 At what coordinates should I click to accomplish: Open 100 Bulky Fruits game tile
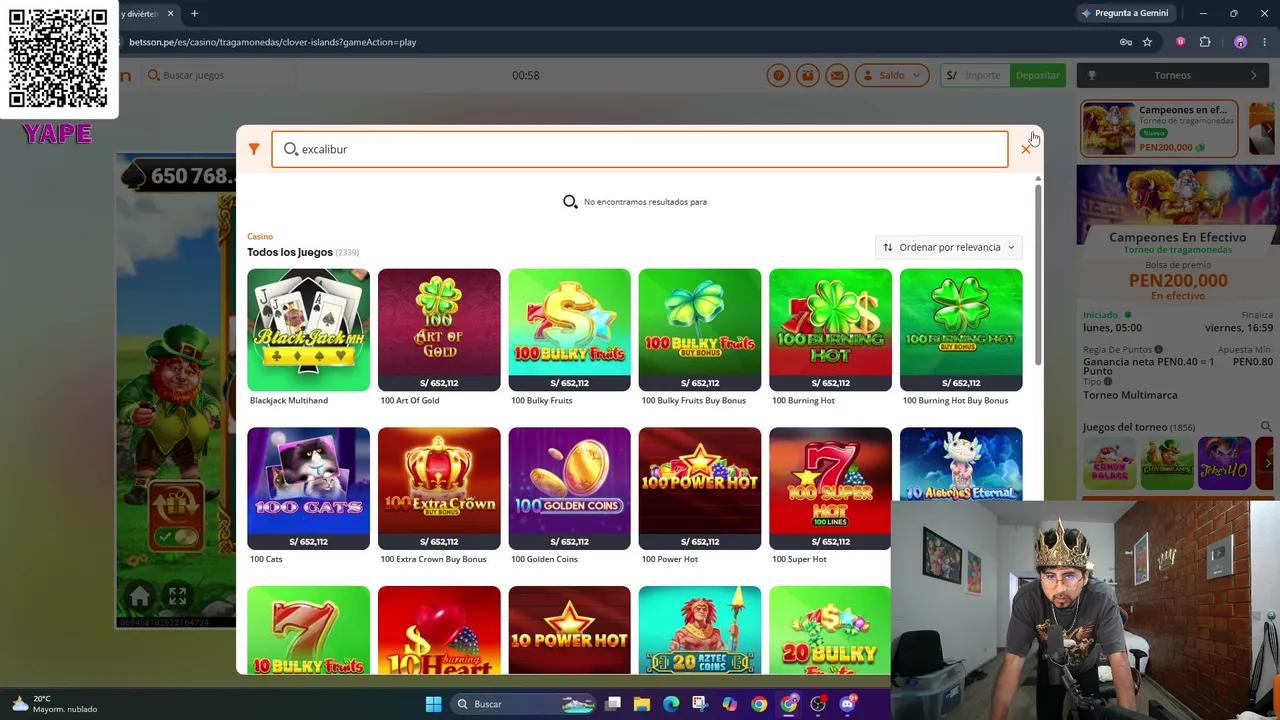tap(569, 329)
